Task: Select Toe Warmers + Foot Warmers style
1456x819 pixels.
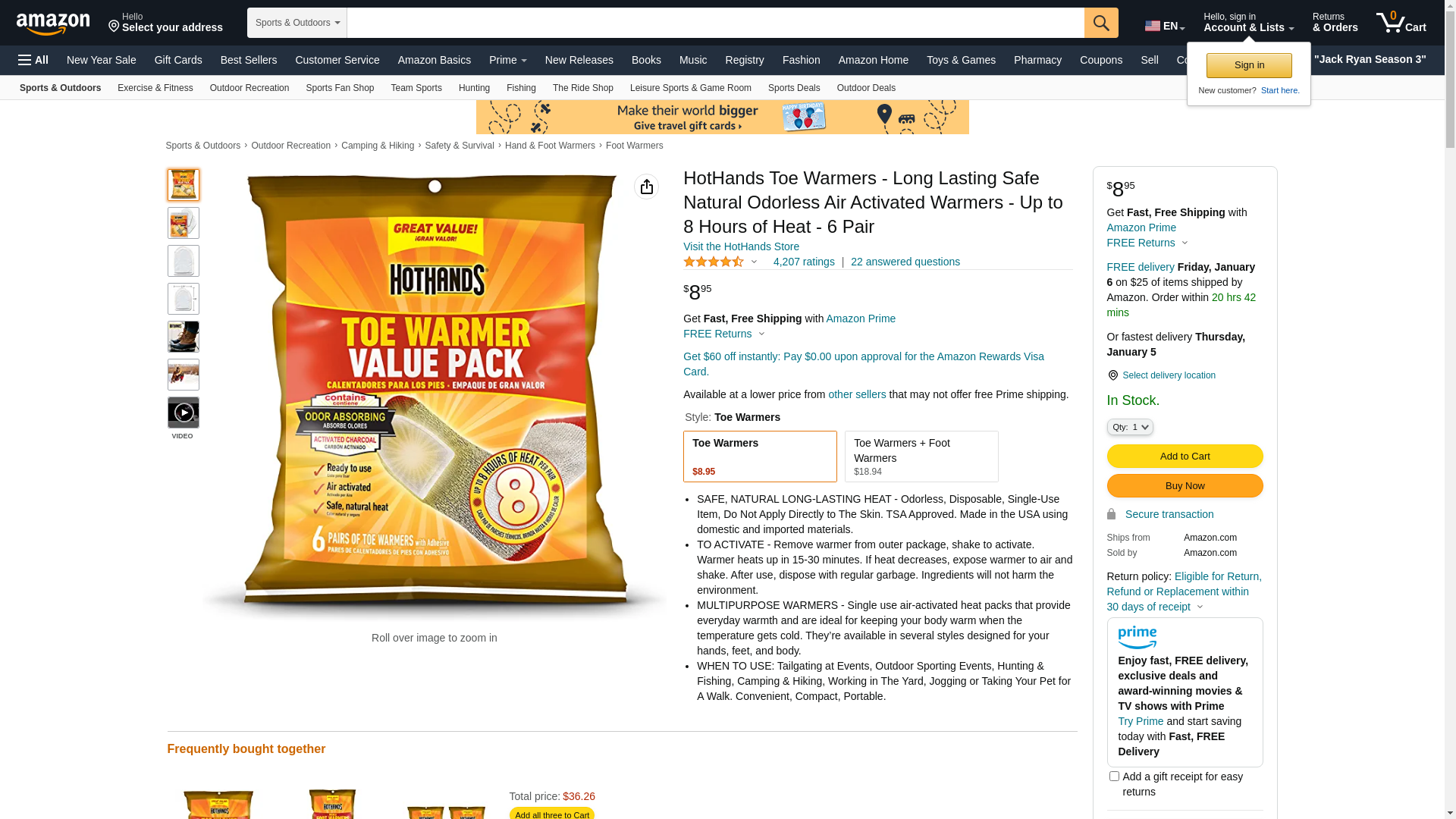Action: tap(921, 457)
